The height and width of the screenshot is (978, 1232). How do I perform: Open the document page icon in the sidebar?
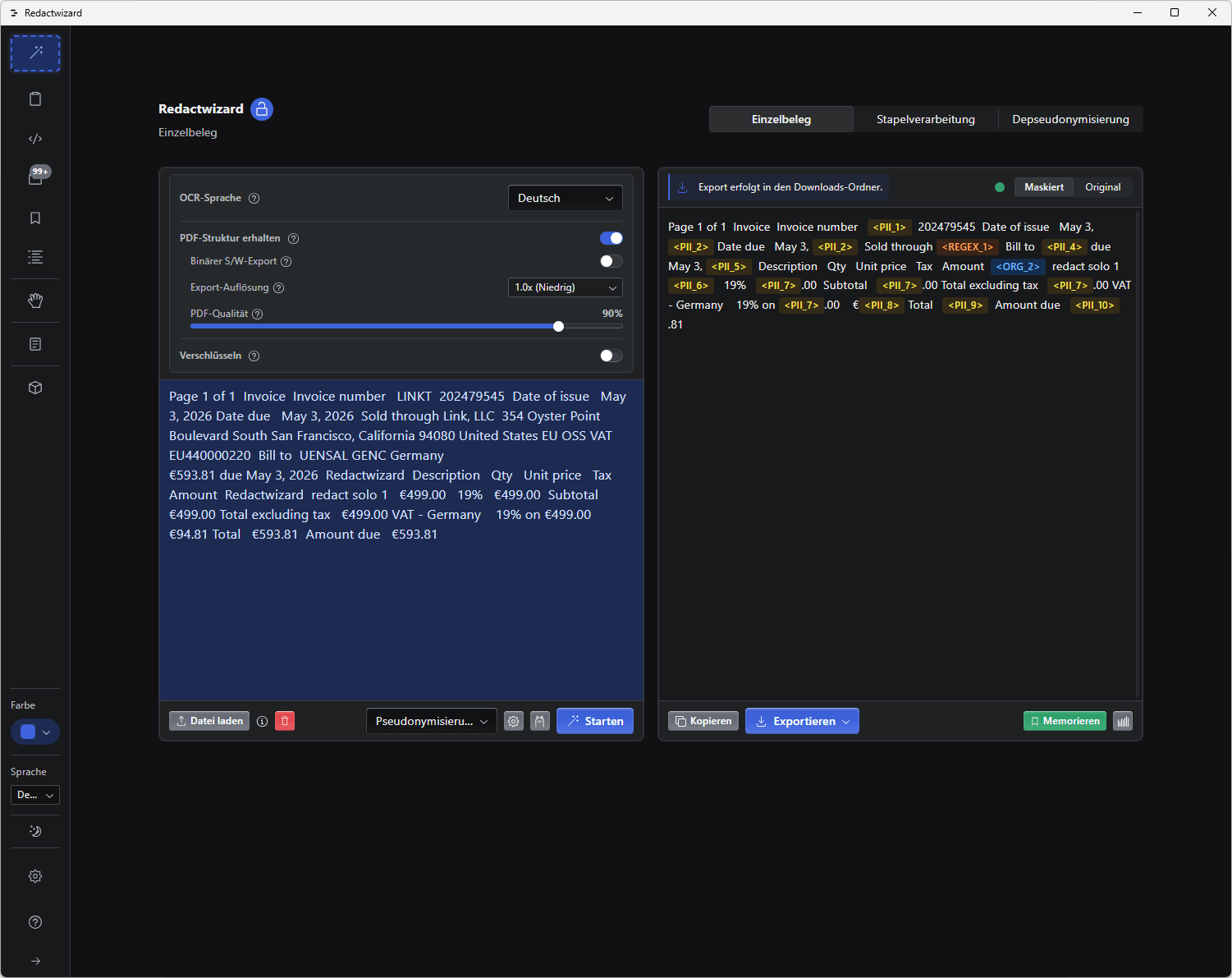[x=35, y=344]
